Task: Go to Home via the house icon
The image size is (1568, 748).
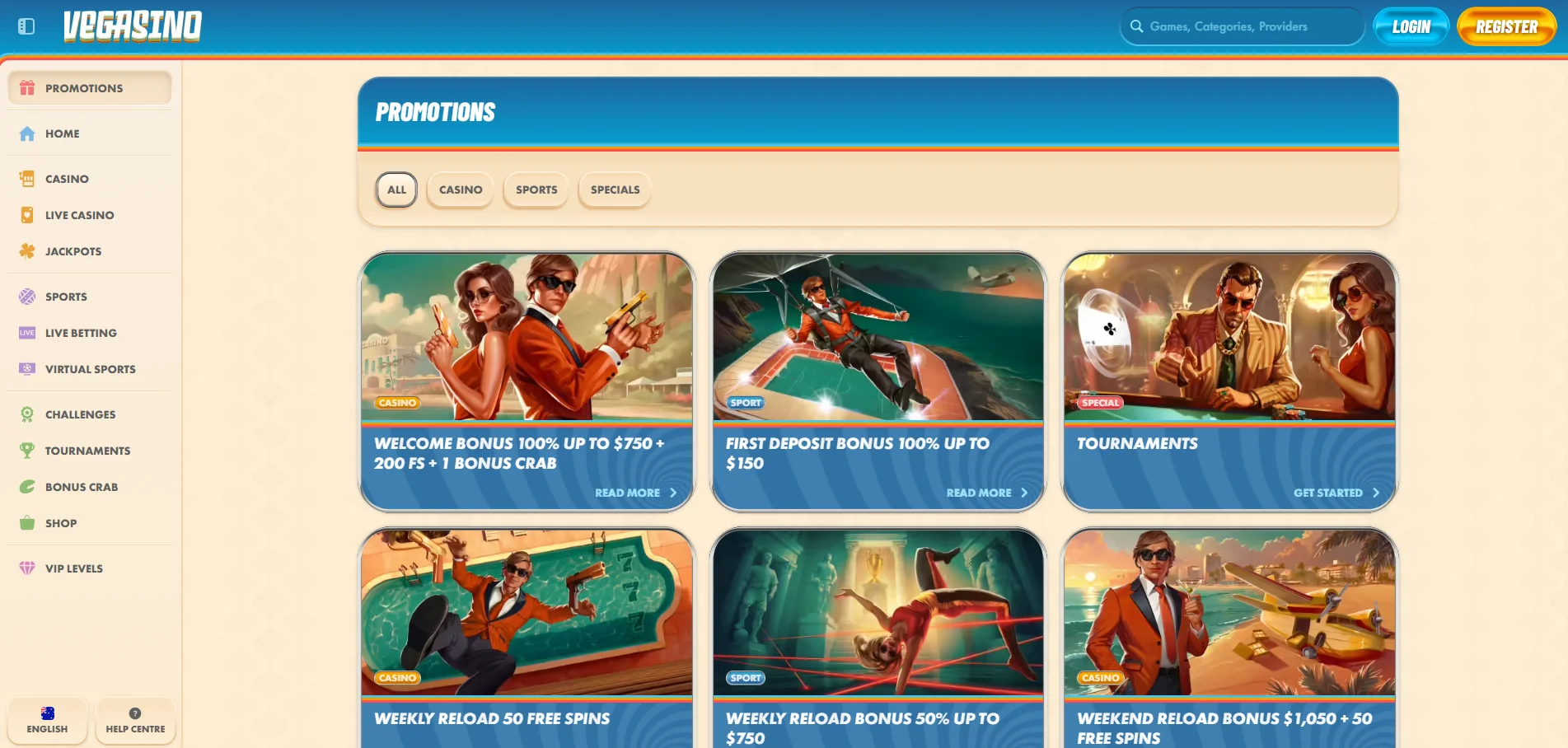Action: (27, 133)
